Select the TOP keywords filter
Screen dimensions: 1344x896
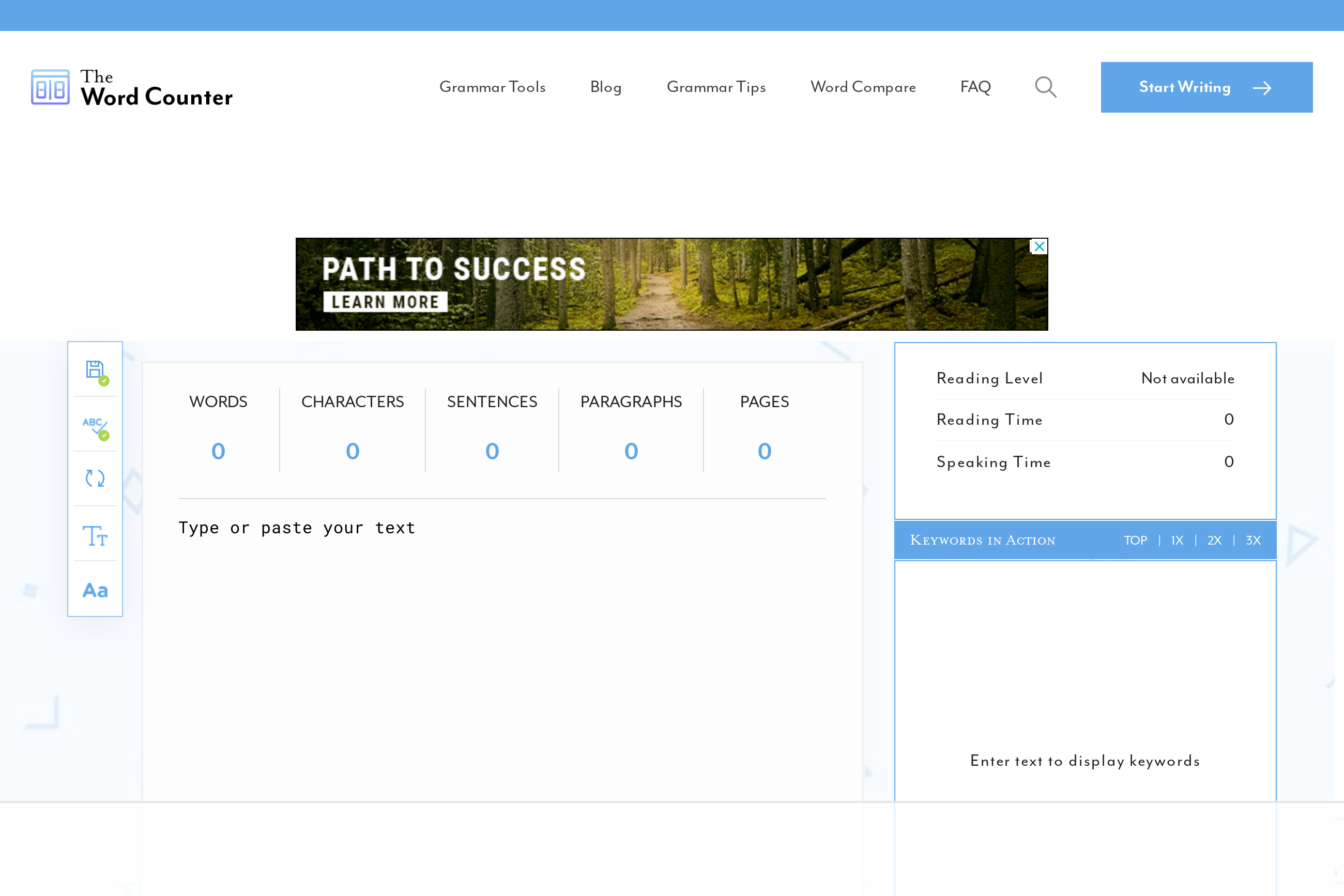[x=1135, y=540]
